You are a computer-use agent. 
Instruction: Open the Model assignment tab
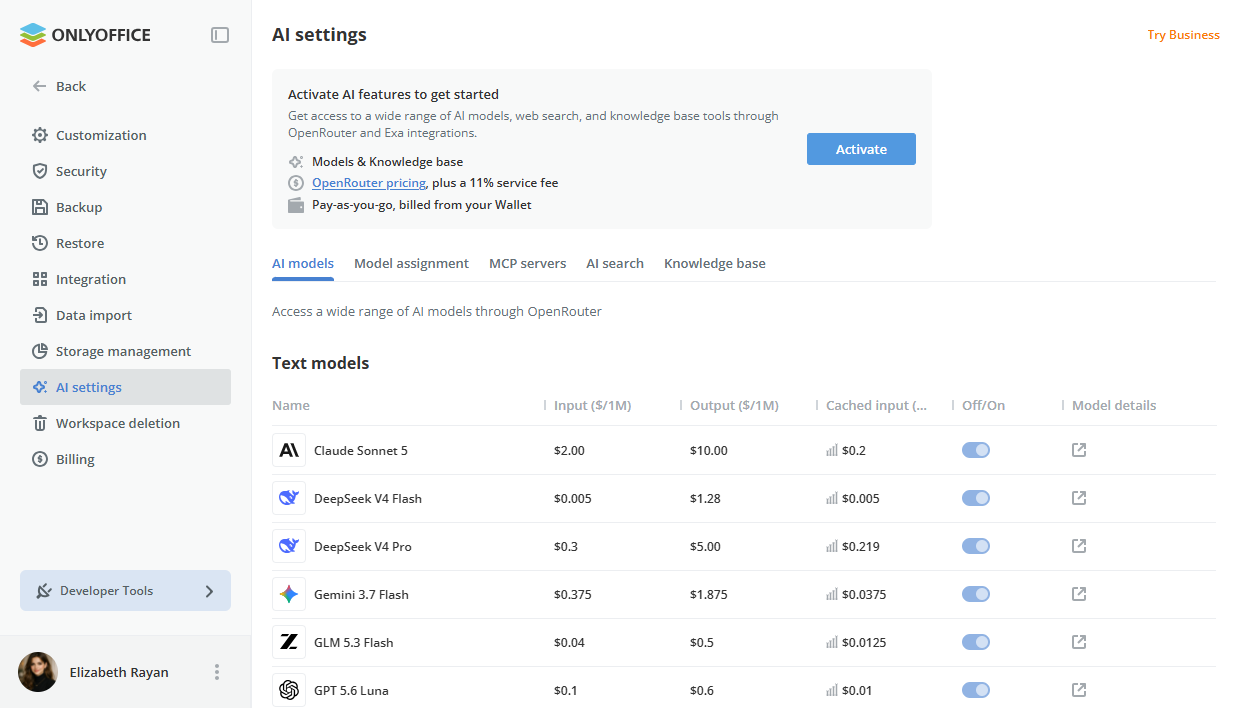coord(411,264)
